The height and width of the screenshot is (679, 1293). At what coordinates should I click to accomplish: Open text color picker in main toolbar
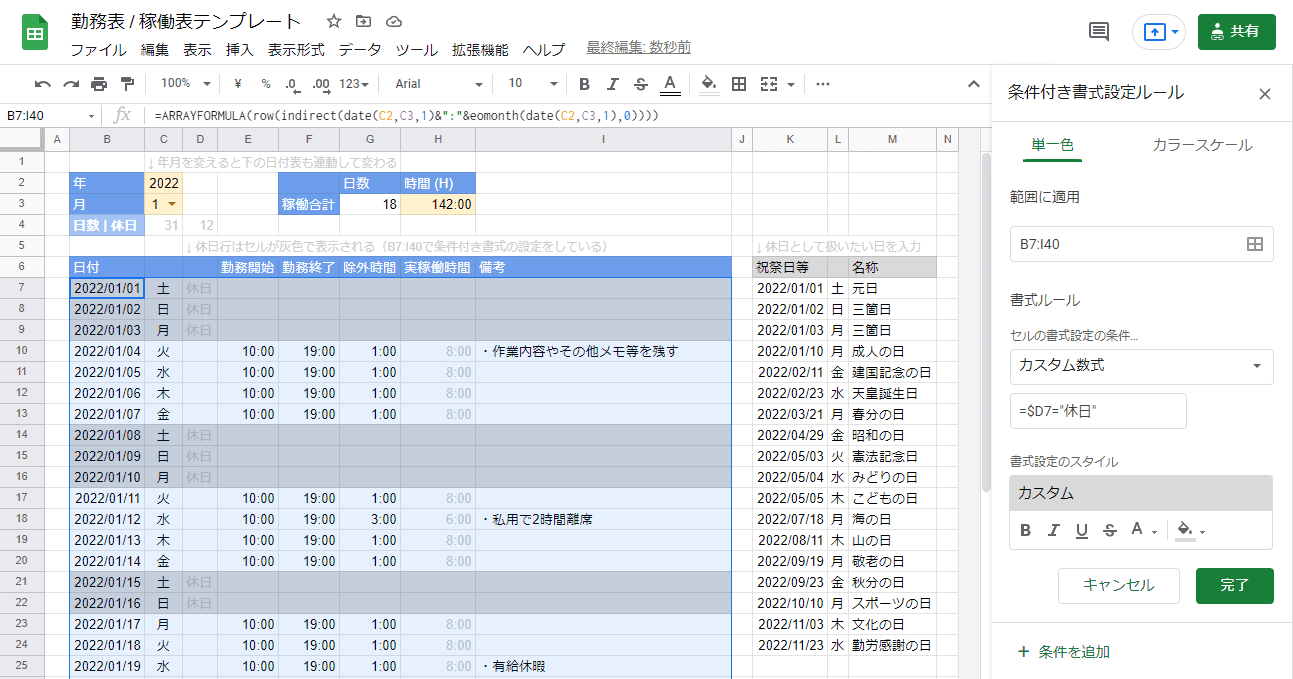pos(670,84)
